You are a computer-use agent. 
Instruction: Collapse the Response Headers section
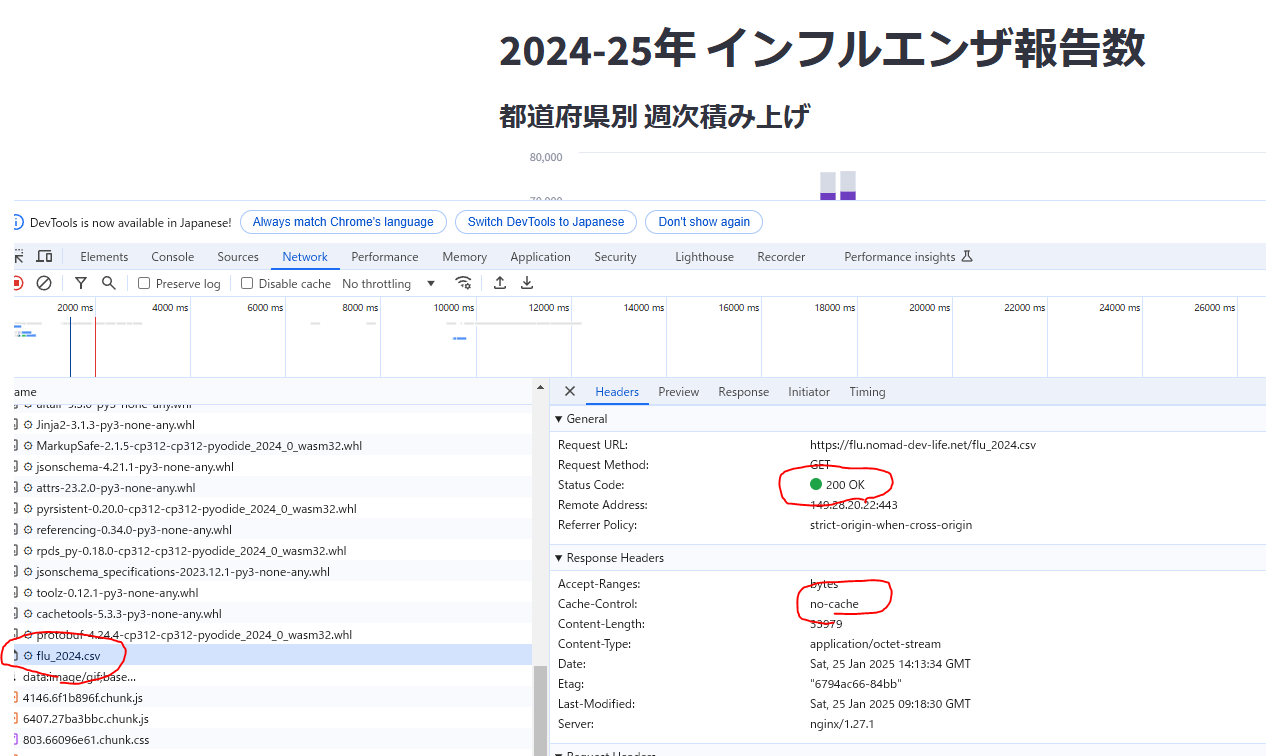tap(558, 558)
